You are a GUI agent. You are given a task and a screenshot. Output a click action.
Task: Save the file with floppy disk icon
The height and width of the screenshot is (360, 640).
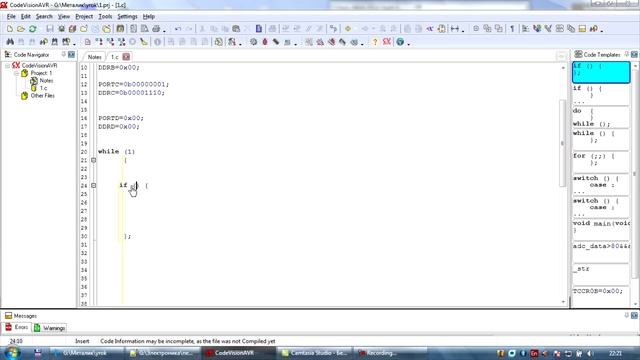click(x=50, y=29)
